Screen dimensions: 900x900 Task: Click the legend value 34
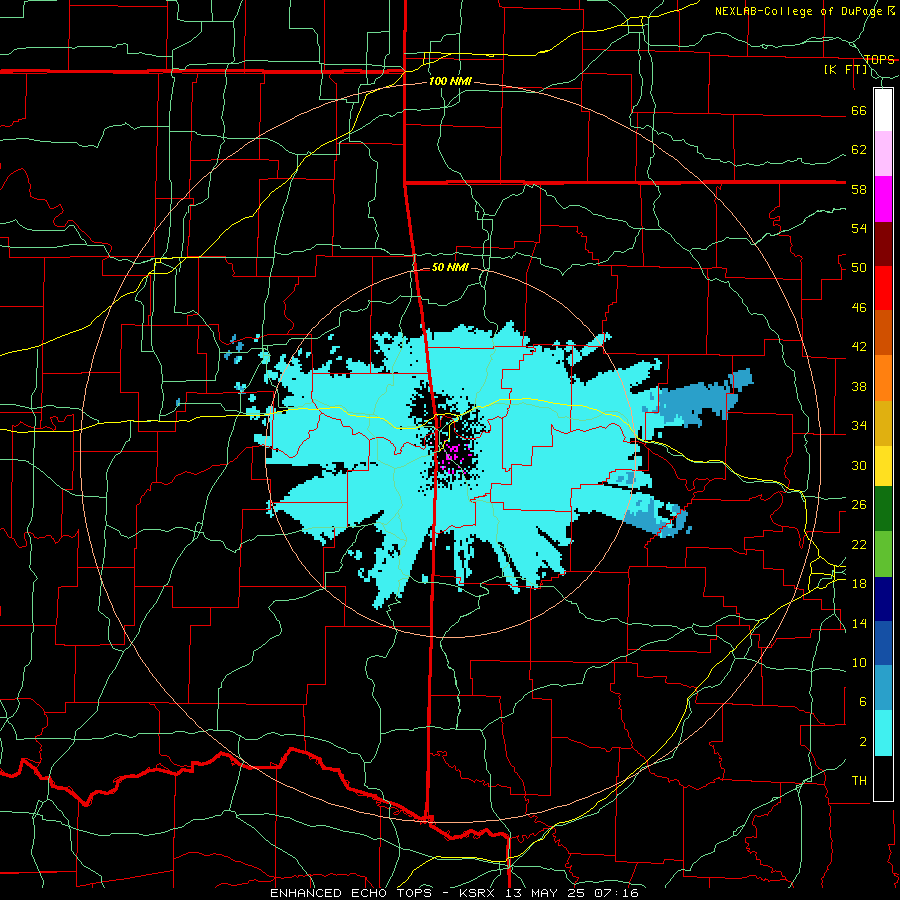tap(859, 426)
